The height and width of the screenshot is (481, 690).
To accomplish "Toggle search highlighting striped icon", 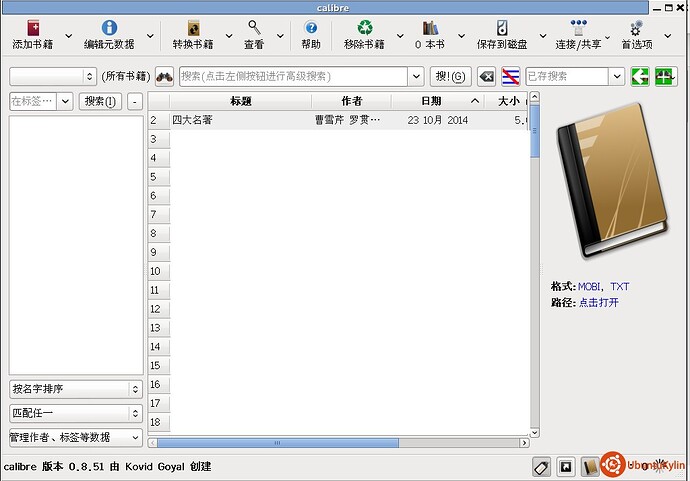I will pos(510,77).
